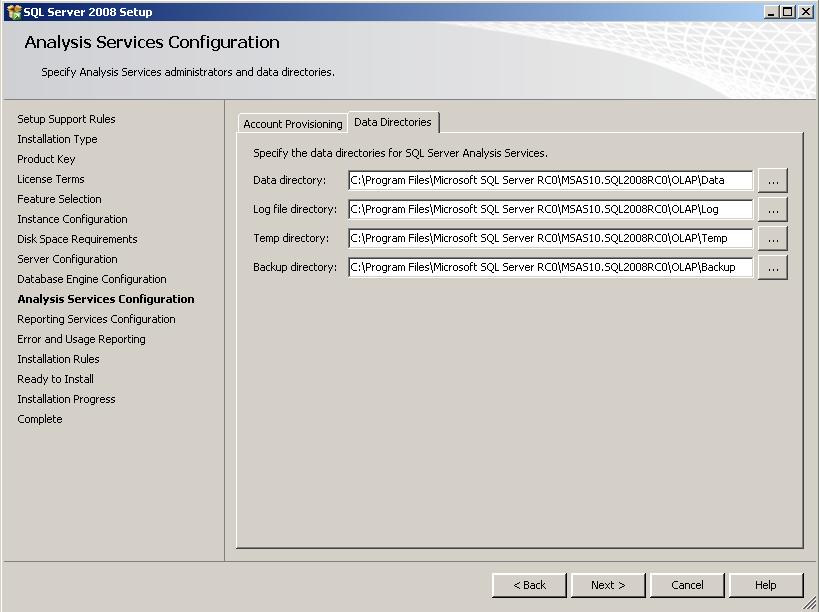Proceed with the Next > button

(608, 585)
